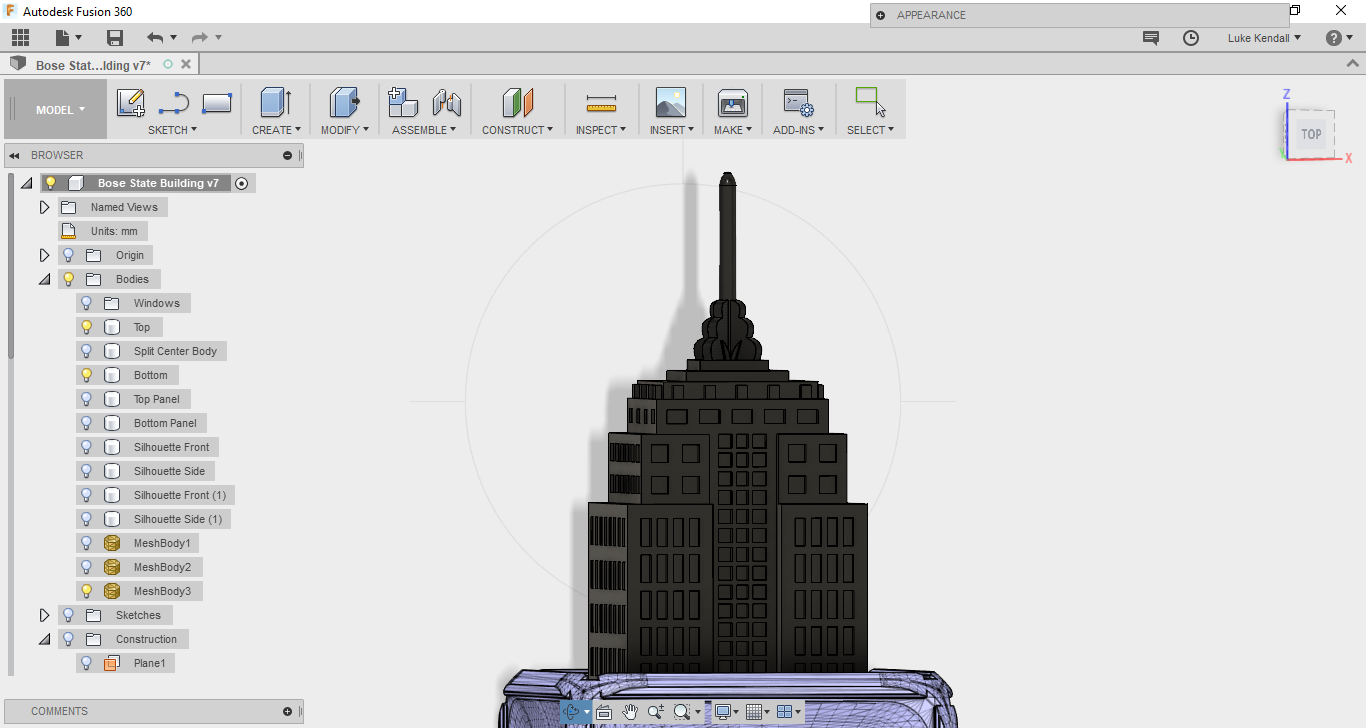The height and width of the screenshot is (728, 1366).
Task: Open the MODEL workspace dropdown
Action: tap(60, 110)
